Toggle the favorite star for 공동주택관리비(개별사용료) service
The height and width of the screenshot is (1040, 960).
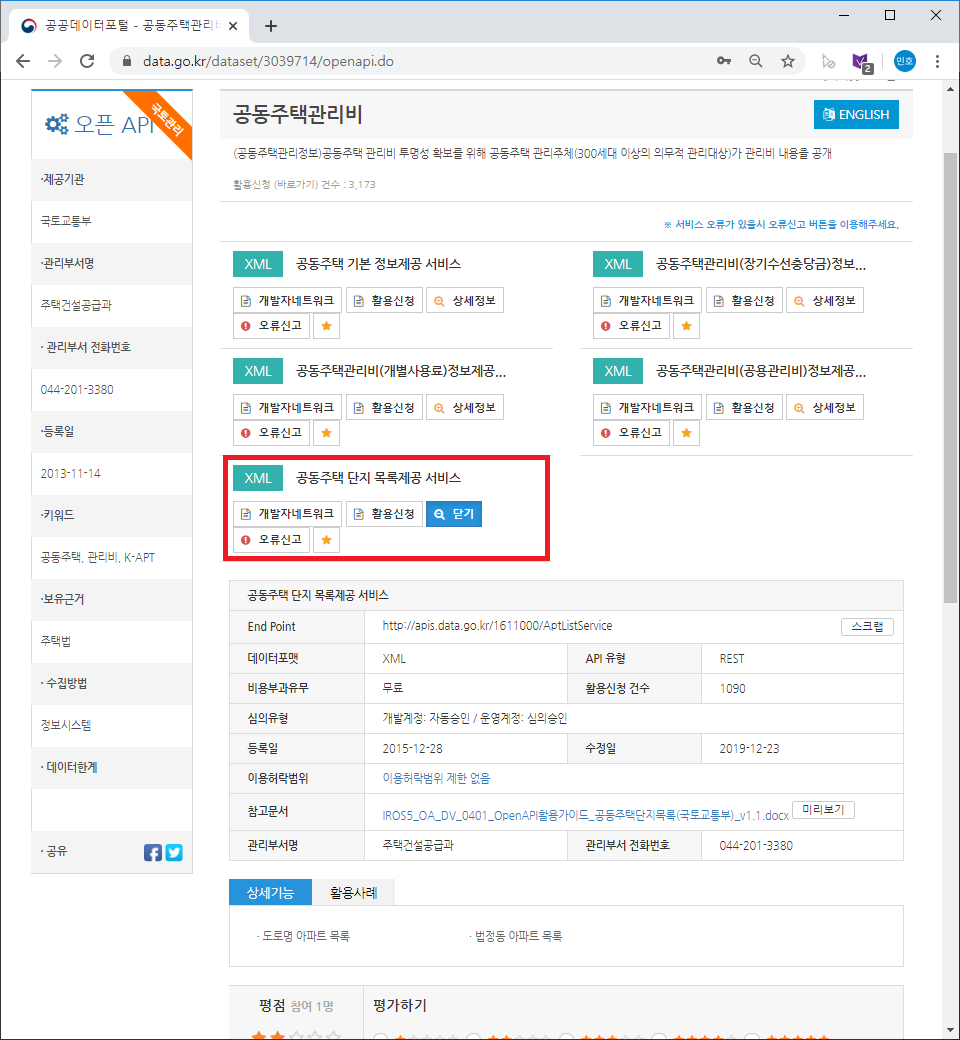(326, 432)
